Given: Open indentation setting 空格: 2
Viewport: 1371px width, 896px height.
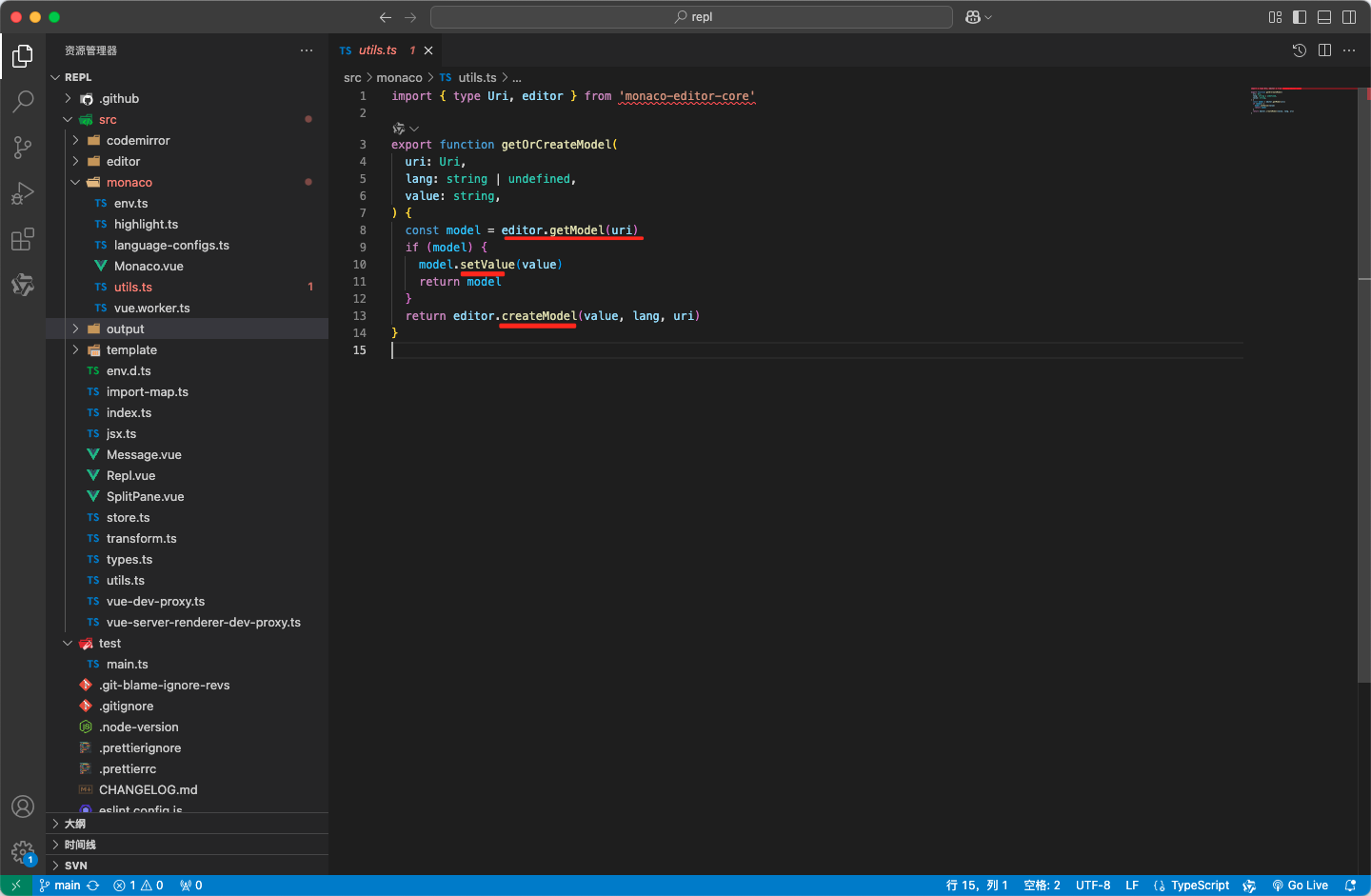Looking at the screenshot, I should click(1042, 886).
